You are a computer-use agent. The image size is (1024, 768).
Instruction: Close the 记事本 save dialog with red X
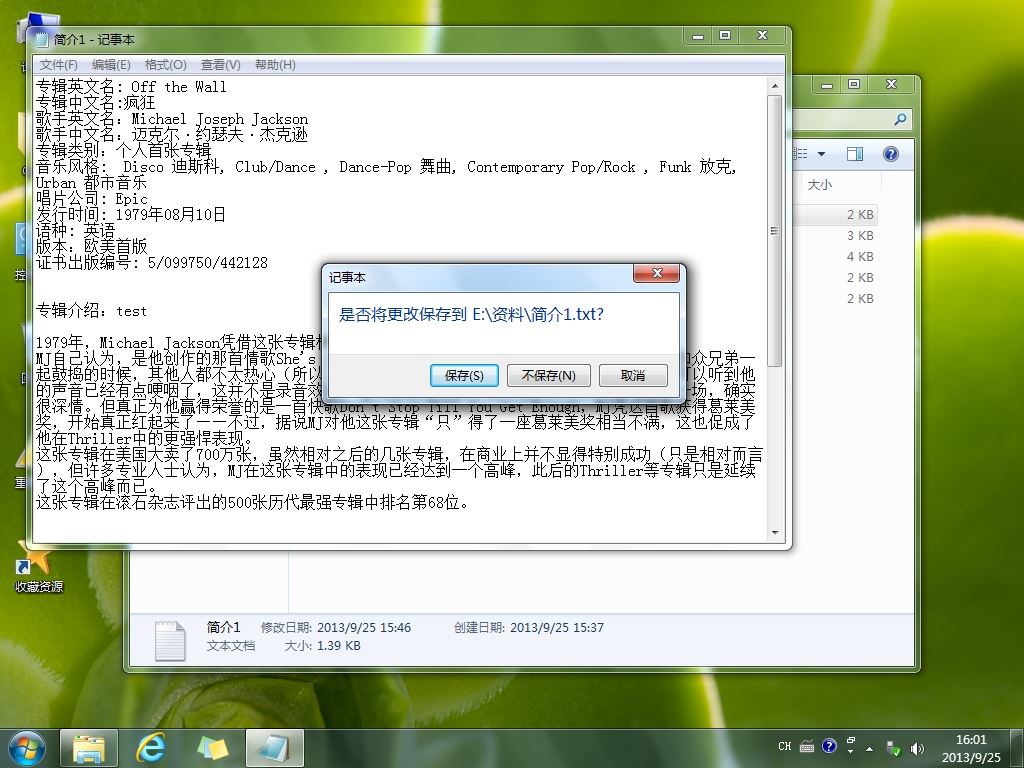click(658, 273)
